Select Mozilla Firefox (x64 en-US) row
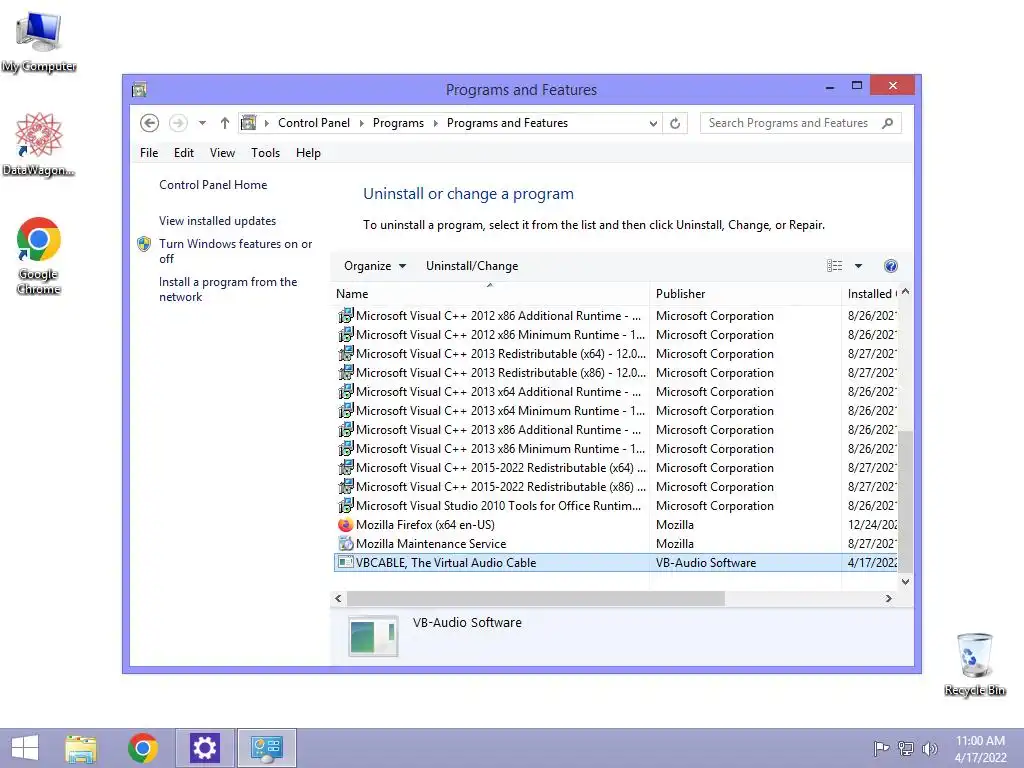This screenshot has height=768, width=1024. (617, 525)
